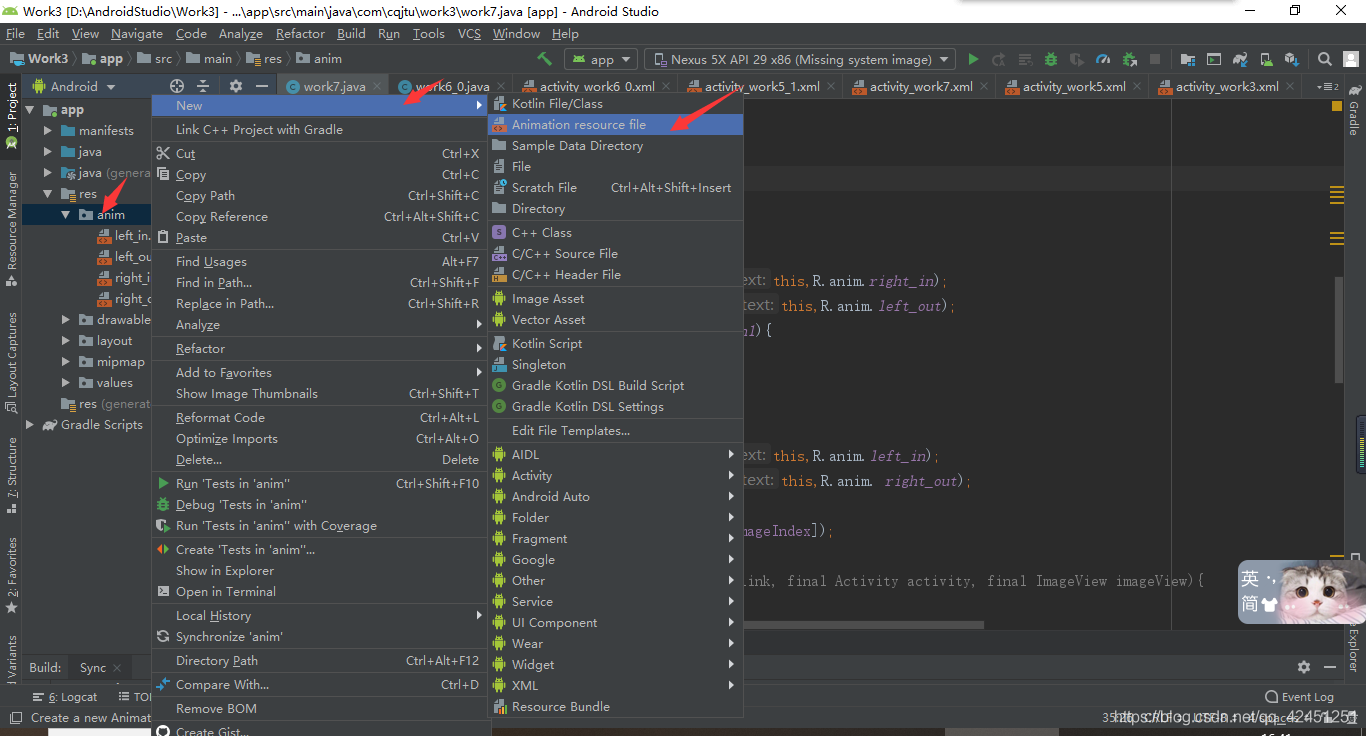1366x736 pixels.
Task: Close the Sync tab in Build panel
Action: pos(117,667)
